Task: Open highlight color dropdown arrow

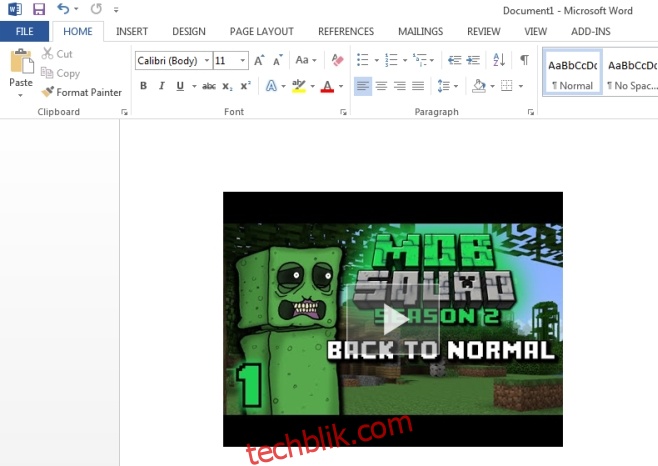Action: coord(313,86)
